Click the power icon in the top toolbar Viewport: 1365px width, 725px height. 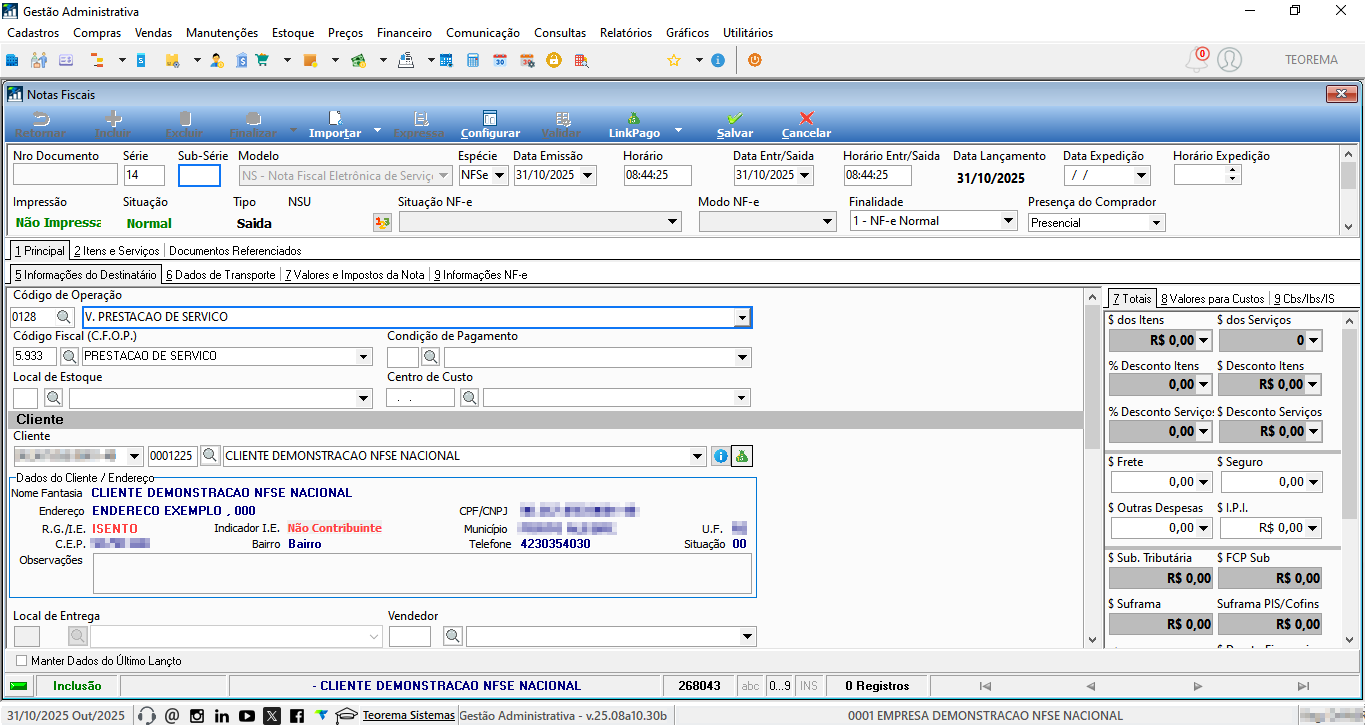[754, 60]
